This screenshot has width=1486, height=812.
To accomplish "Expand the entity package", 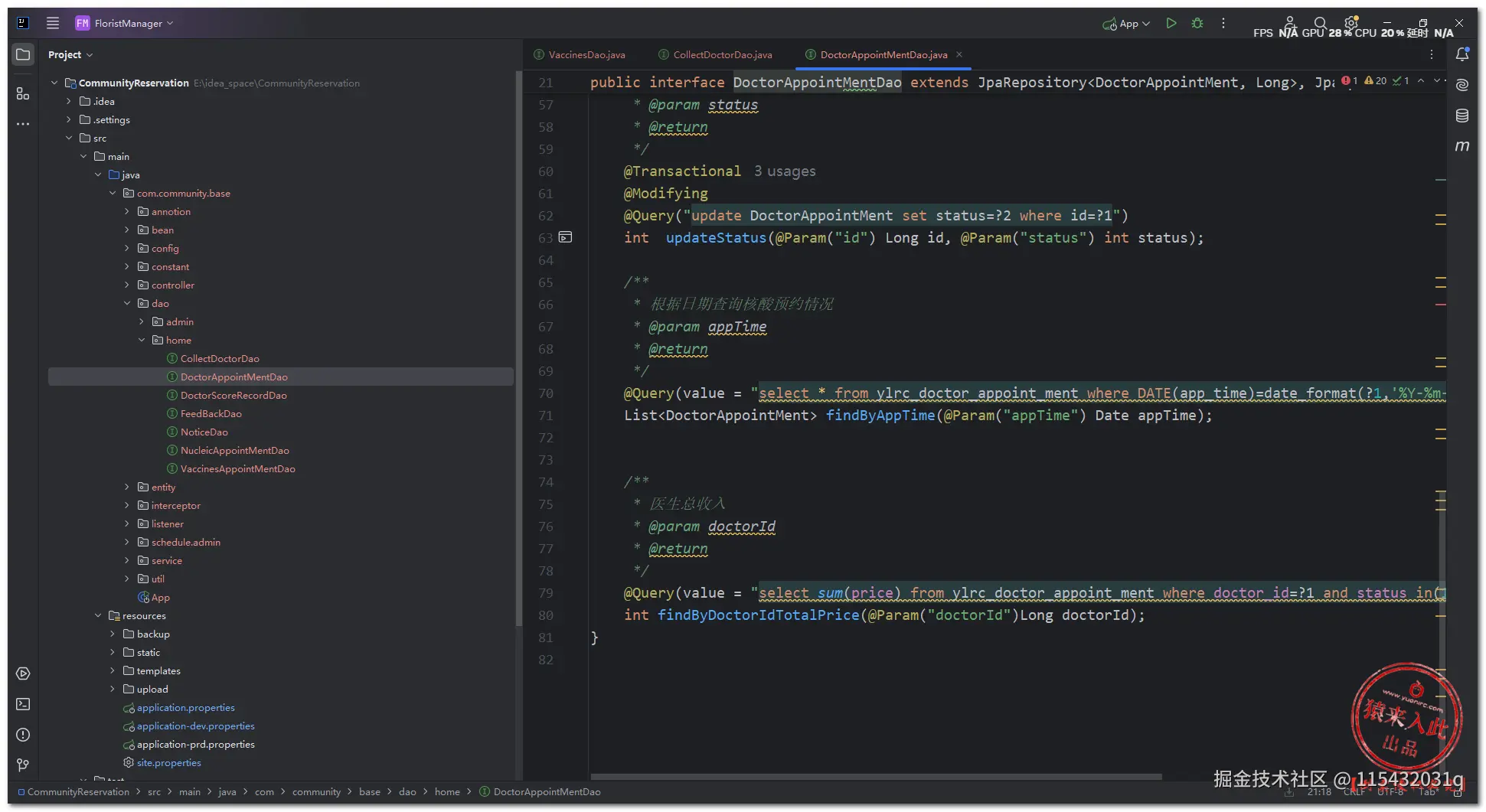I will [127, 487].
